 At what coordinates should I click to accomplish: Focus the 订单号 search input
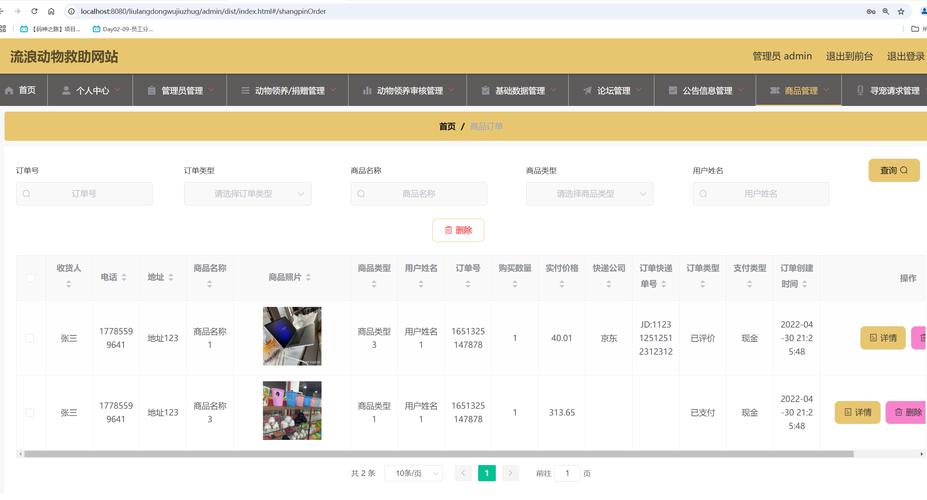85,194
